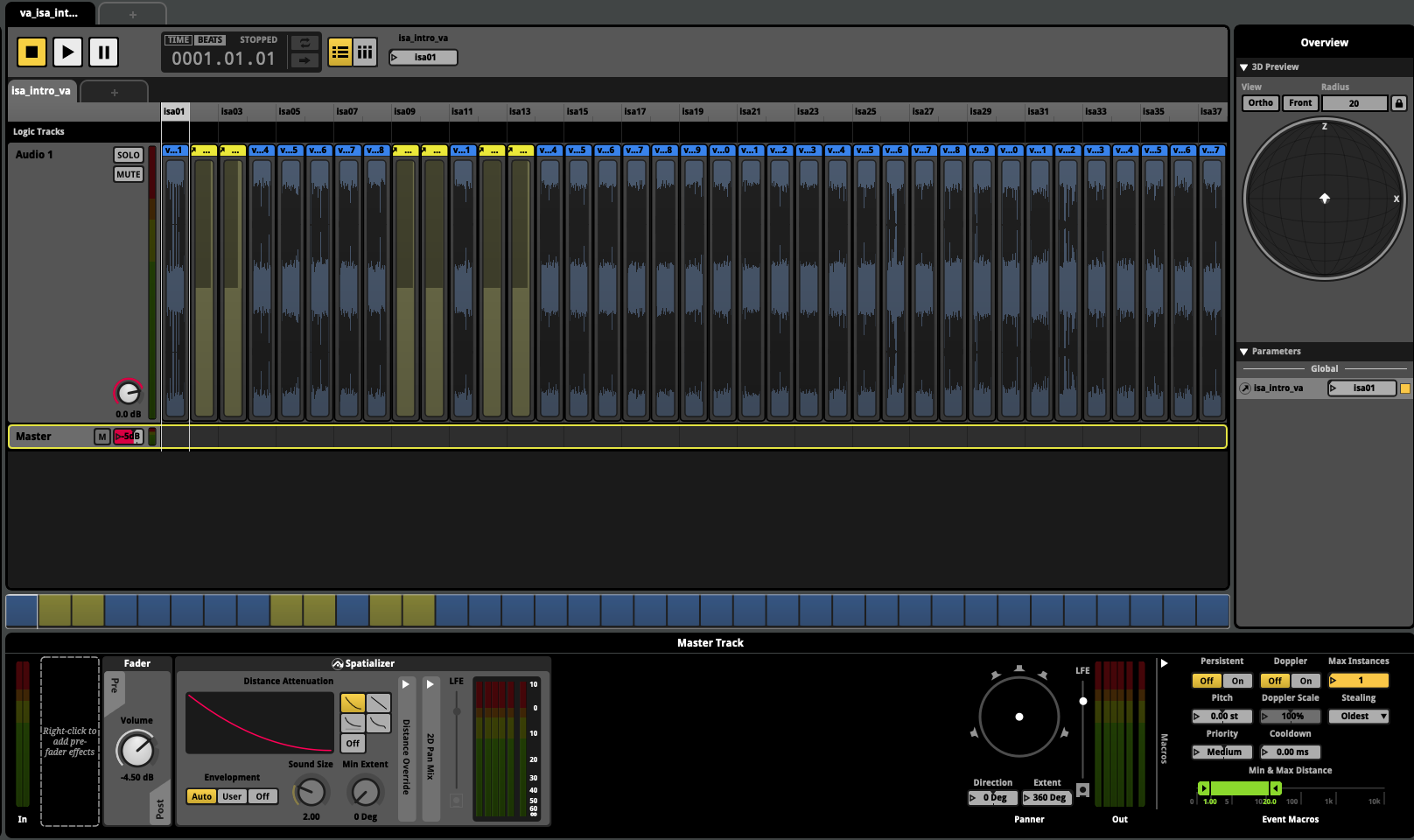Select the linear distance attenuation curve
The height and width of the screenshot is (840, 1414).
378,703
